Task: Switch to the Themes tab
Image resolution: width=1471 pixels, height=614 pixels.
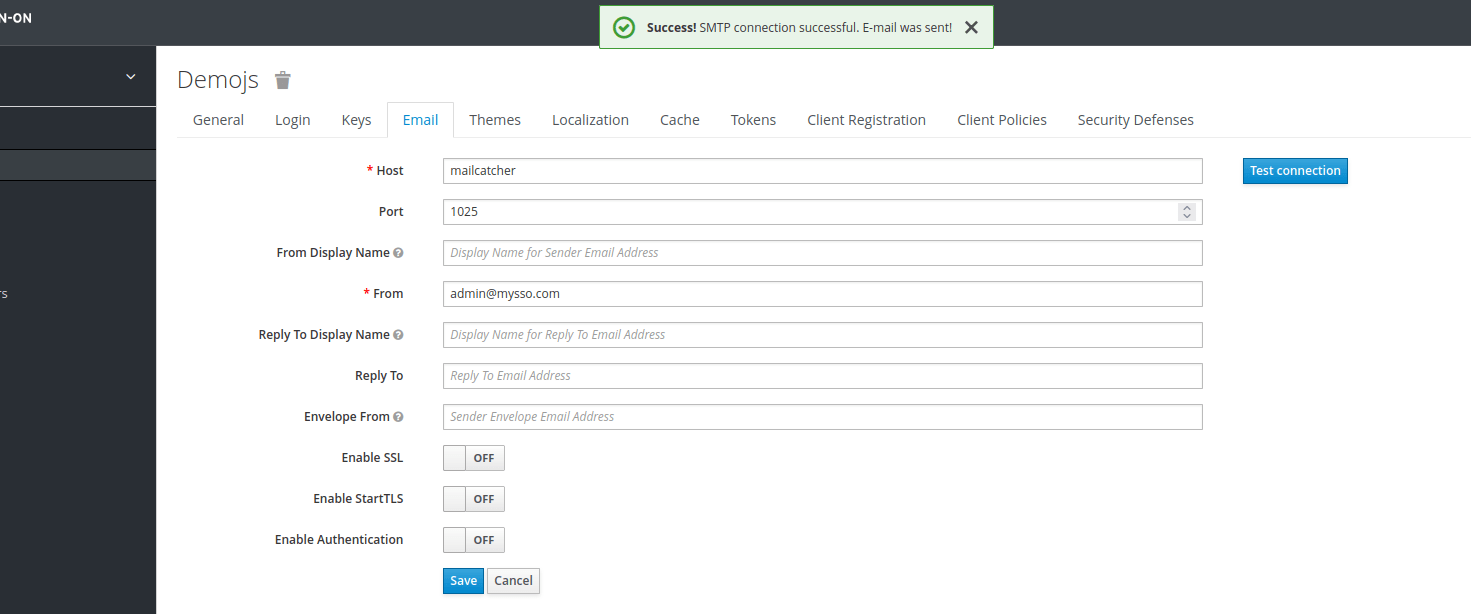Action: (x=495, y=119)
